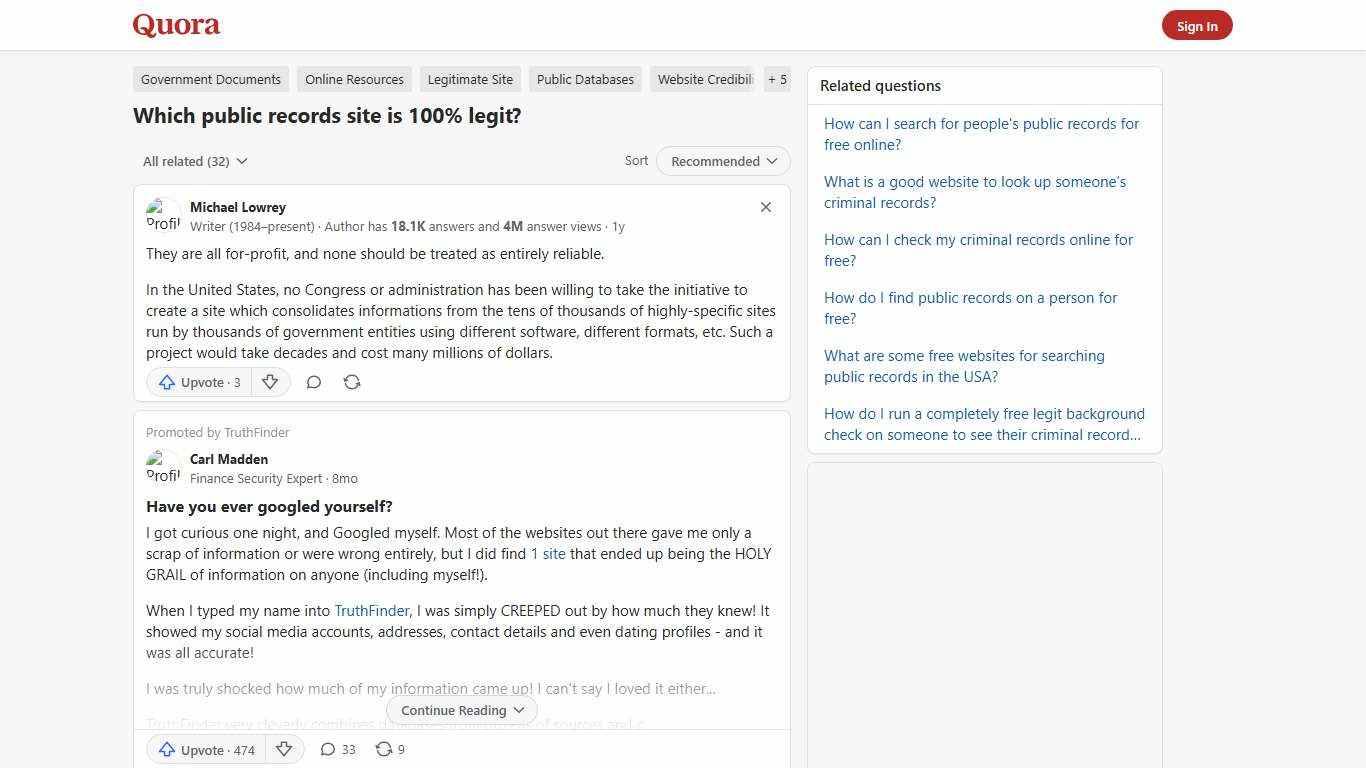1366x768 pixels.
Task: Upvote Michael Lowrey's answer
Action: click(x=198, y=382)
